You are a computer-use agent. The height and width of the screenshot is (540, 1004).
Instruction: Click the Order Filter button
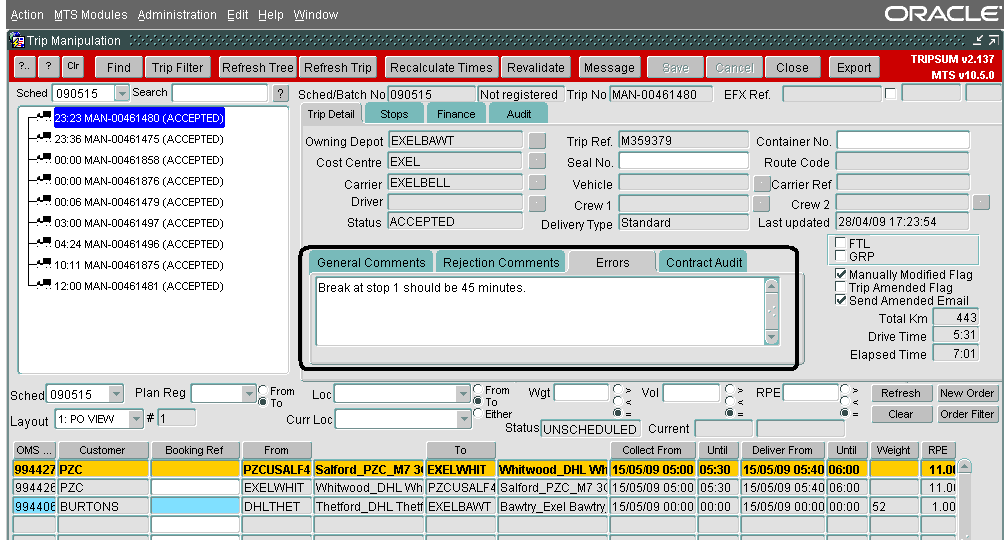967,414
